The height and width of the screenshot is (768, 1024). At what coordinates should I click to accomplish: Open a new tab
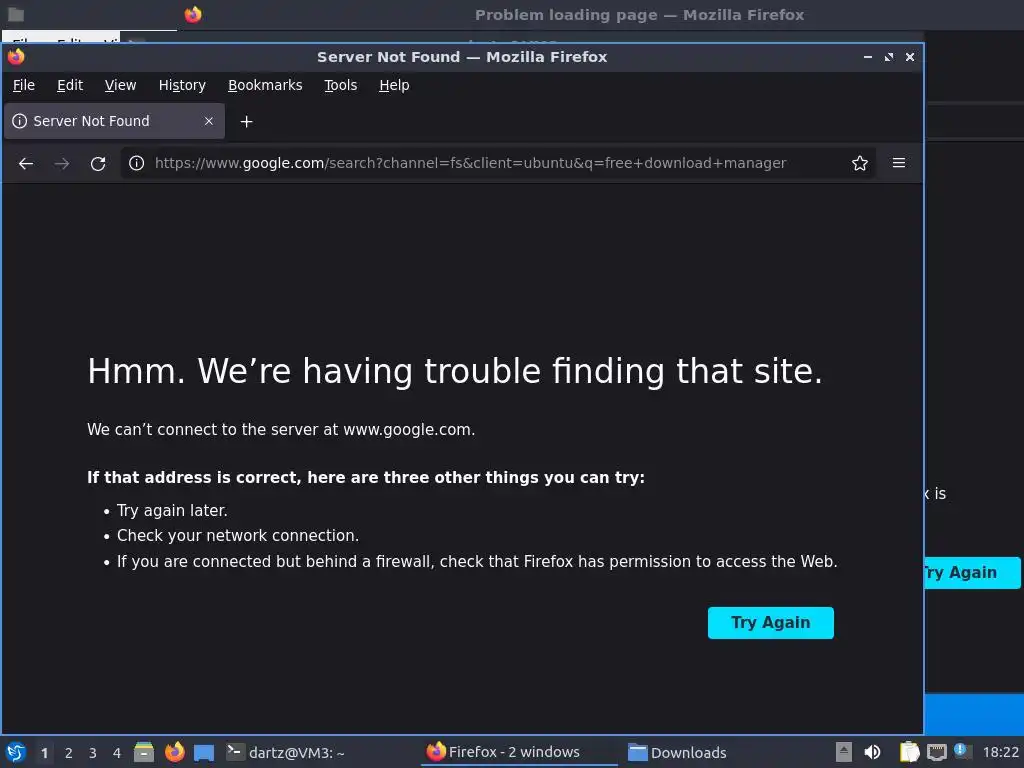[246, 121]
